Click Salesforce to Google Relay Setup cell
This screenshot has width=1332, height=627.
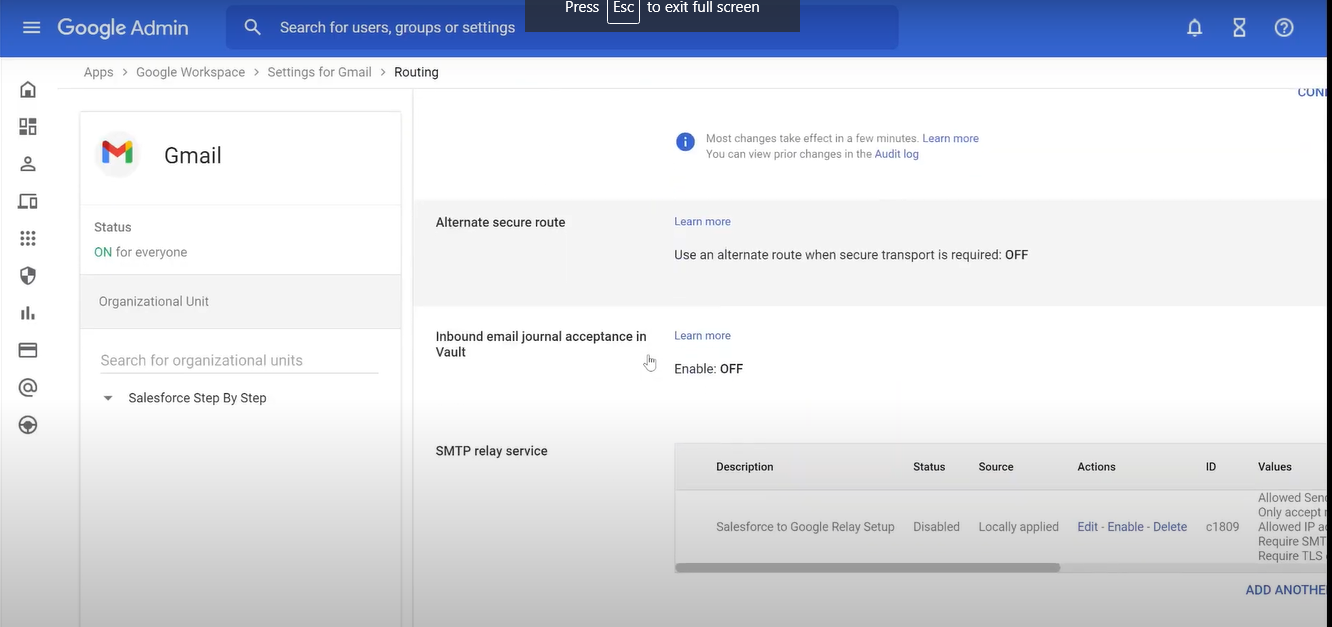(805, 527)
